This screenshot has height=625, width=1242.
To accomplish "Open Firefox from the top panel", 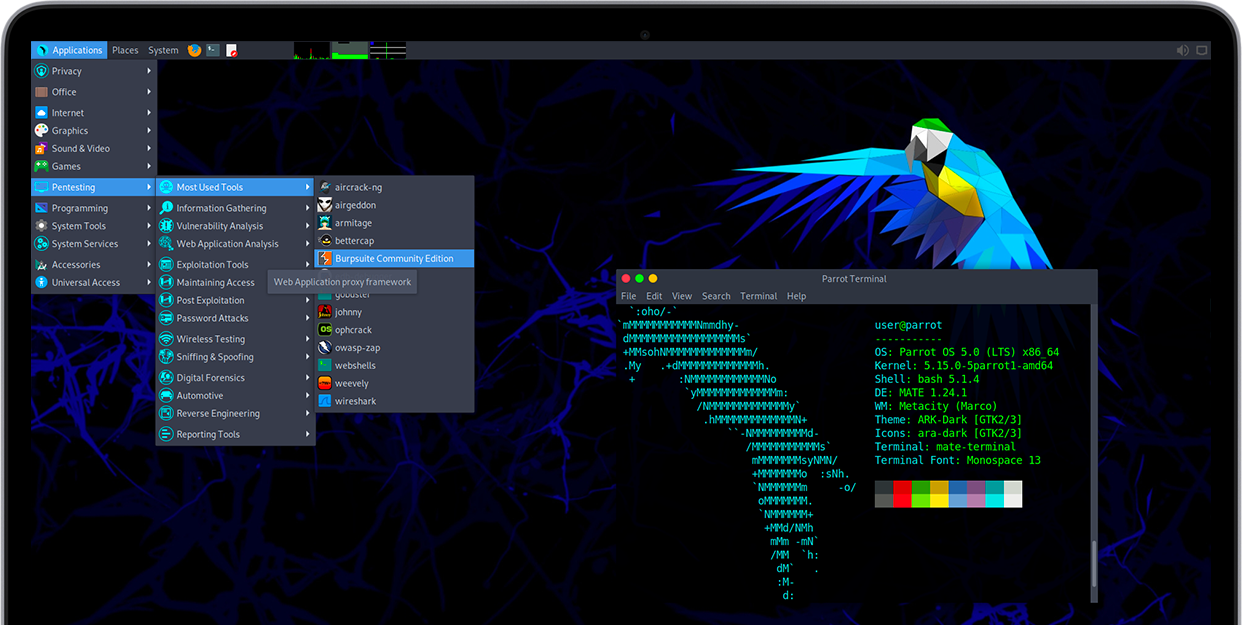I will point(194,50).
